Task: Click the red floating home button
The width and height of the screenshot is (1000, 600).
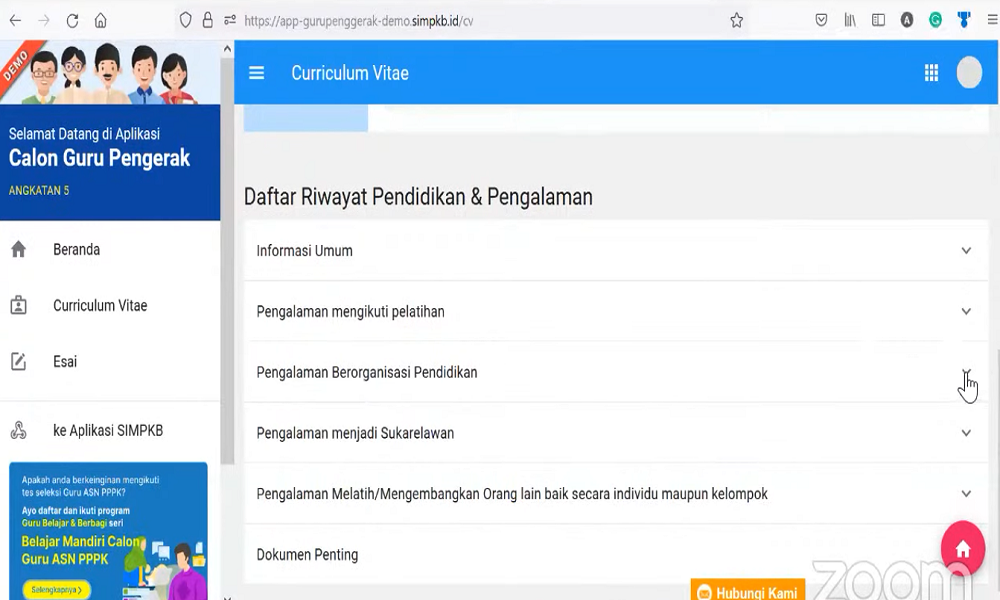Action: (x=962, y=549)
